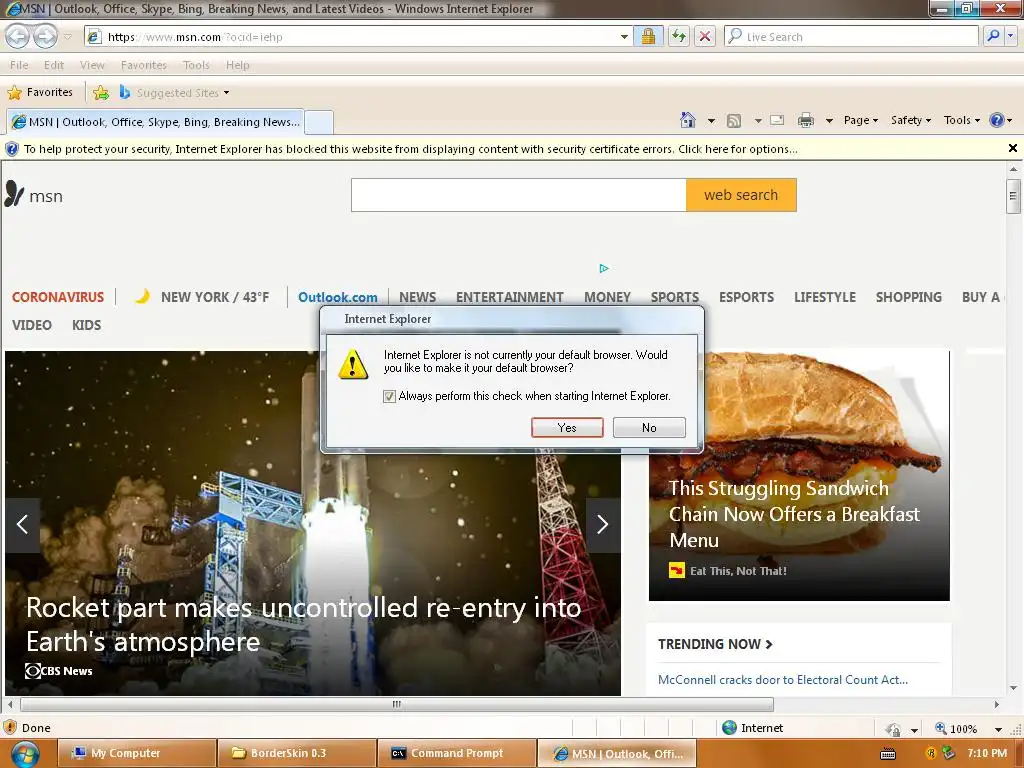Show previous slide in news carousel

click(x=22, y=524)
